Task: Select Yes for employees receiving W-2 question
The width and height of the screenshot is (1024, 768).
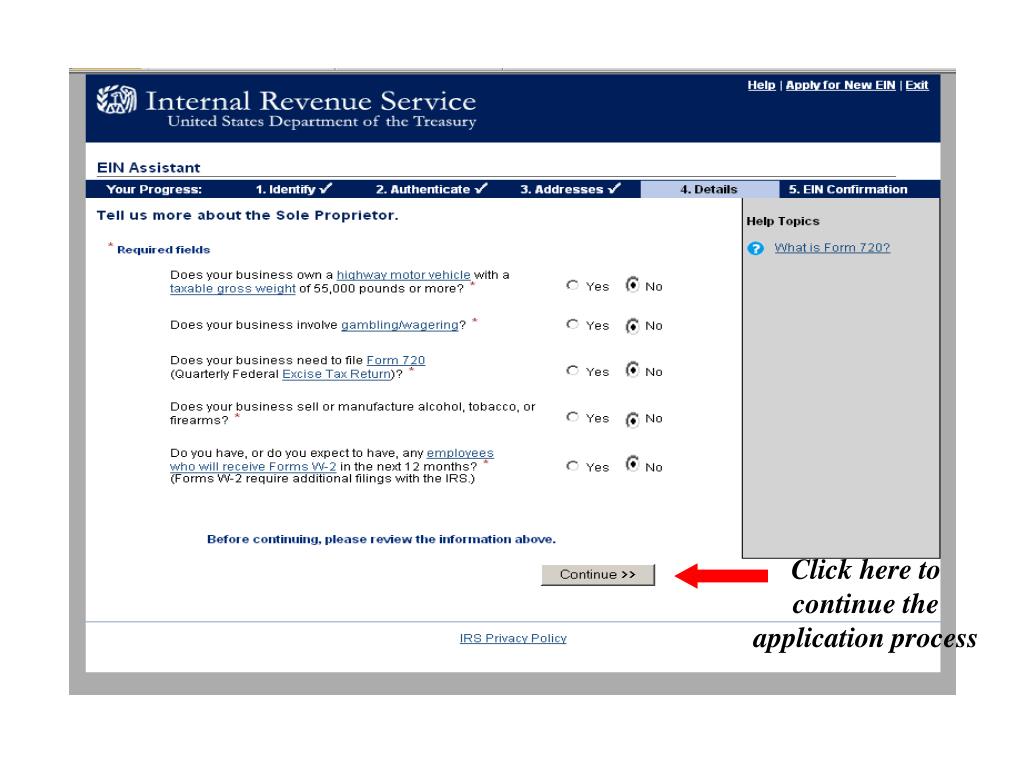Action: (572, 466)
